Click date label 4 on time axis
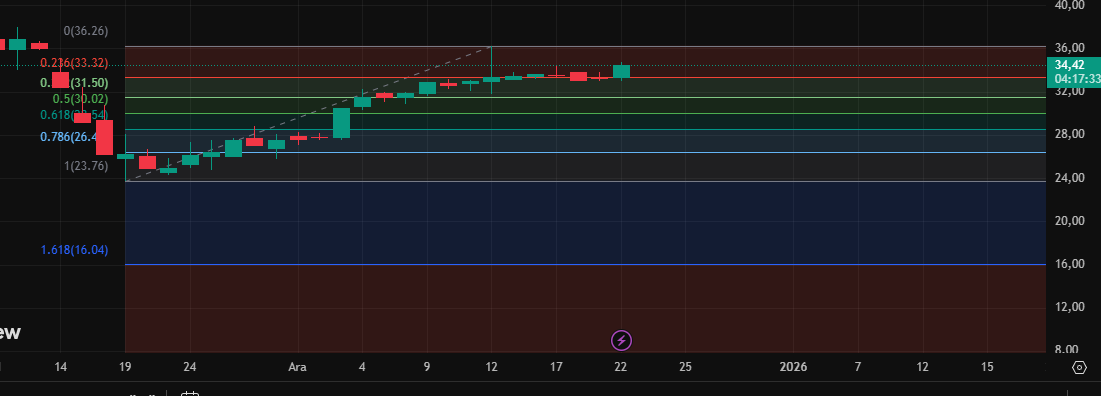This screenshot has height=396, width=1101. pyautogui.click(x=362, y=367)
